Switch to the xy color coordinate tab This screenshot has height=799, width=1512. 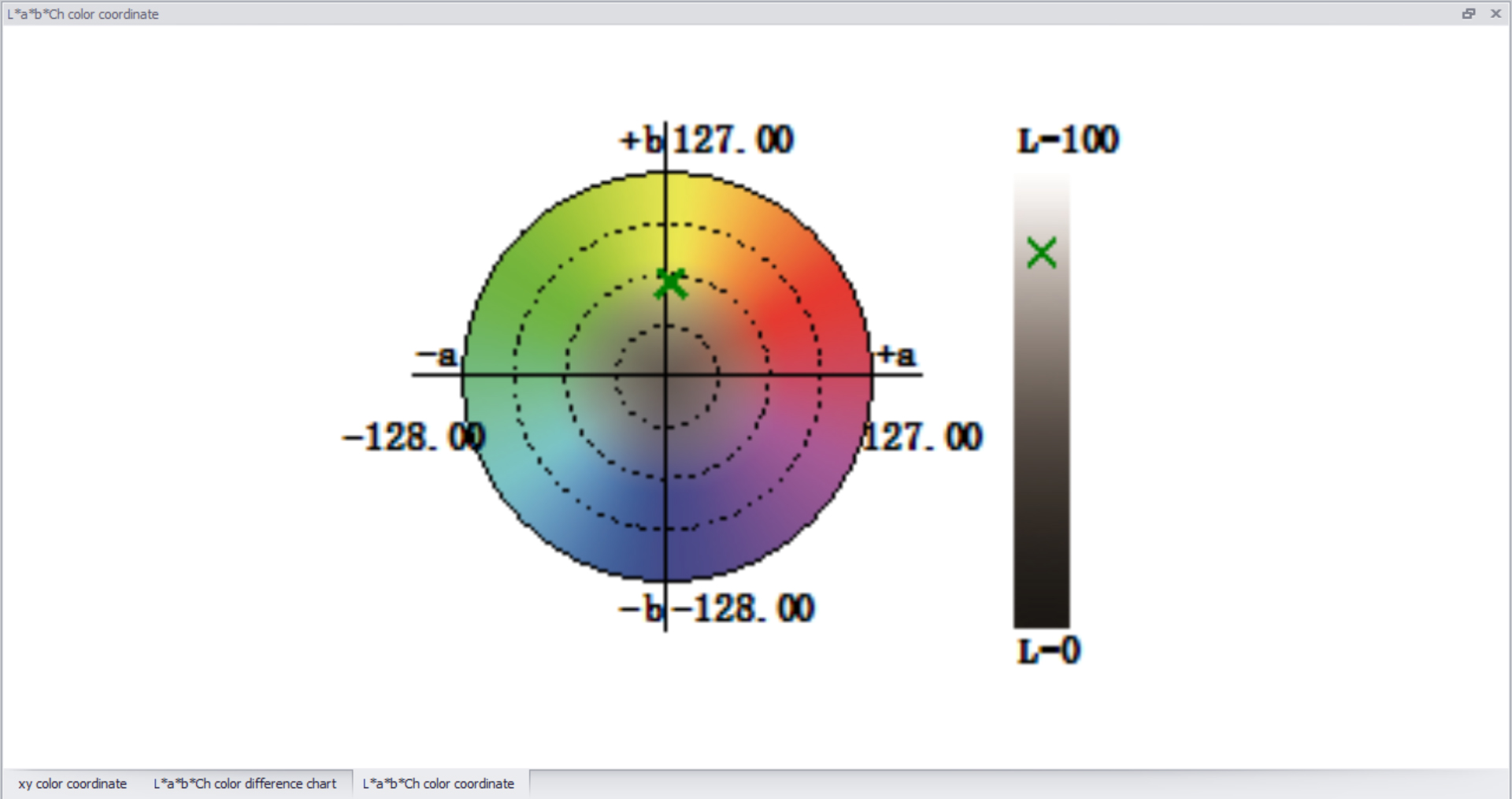click(72, 783)
